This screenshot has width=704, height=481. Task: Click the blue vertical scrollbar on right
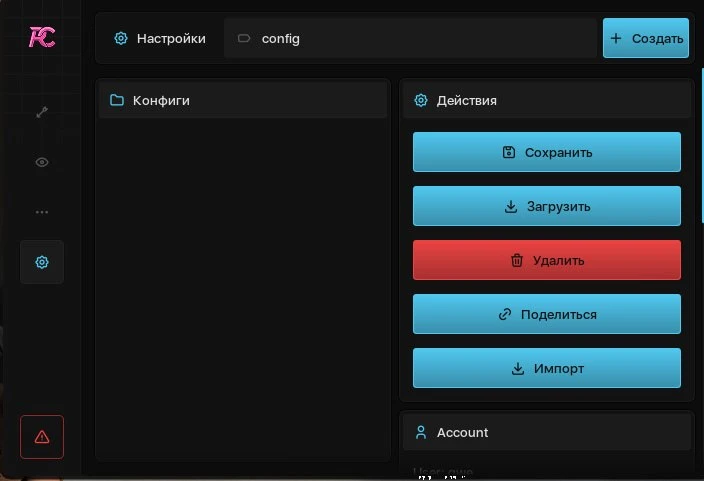click(x=702, y=145)
